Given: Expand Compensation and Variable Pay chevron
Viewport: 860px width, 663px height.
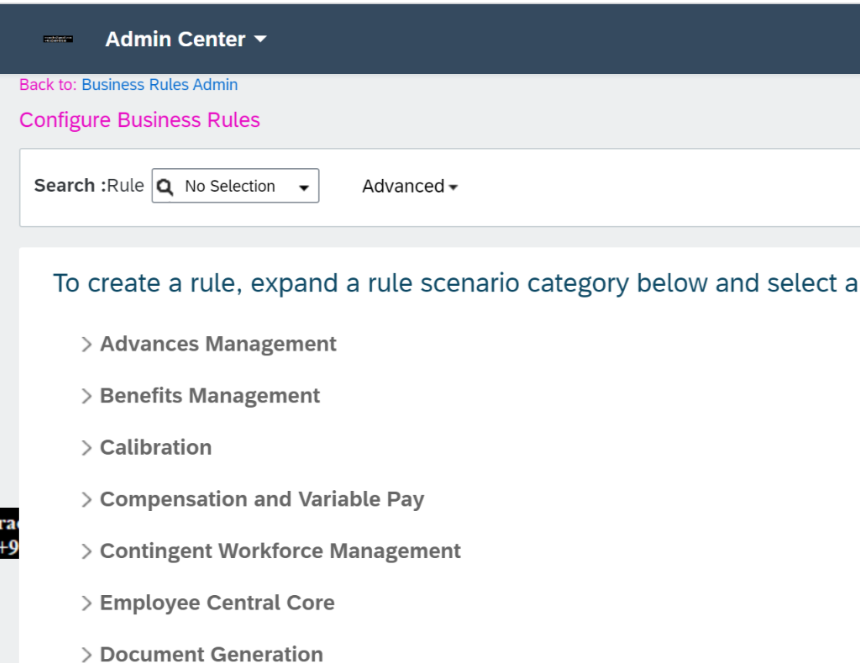Looking at the screenshot, I should coord(86,500).
